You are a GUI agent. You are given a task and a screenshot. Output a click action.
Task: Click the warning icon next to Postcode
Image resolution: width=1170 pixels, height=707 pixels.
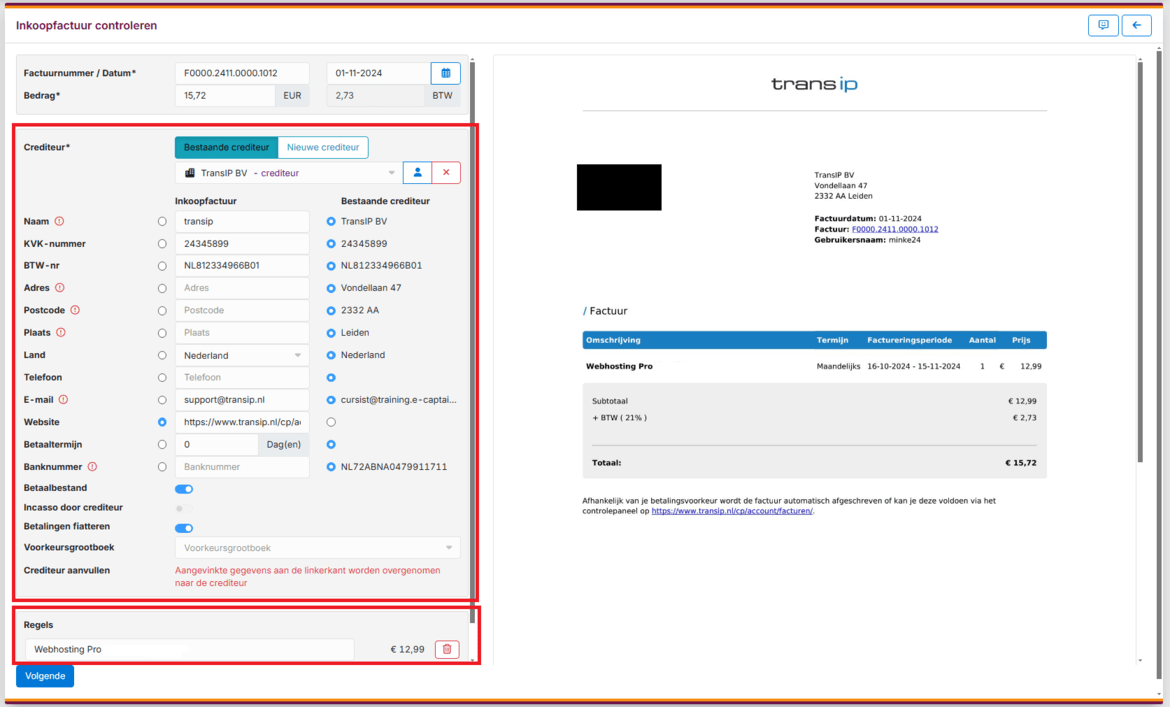pyautogui.click(x=75, y=310)
